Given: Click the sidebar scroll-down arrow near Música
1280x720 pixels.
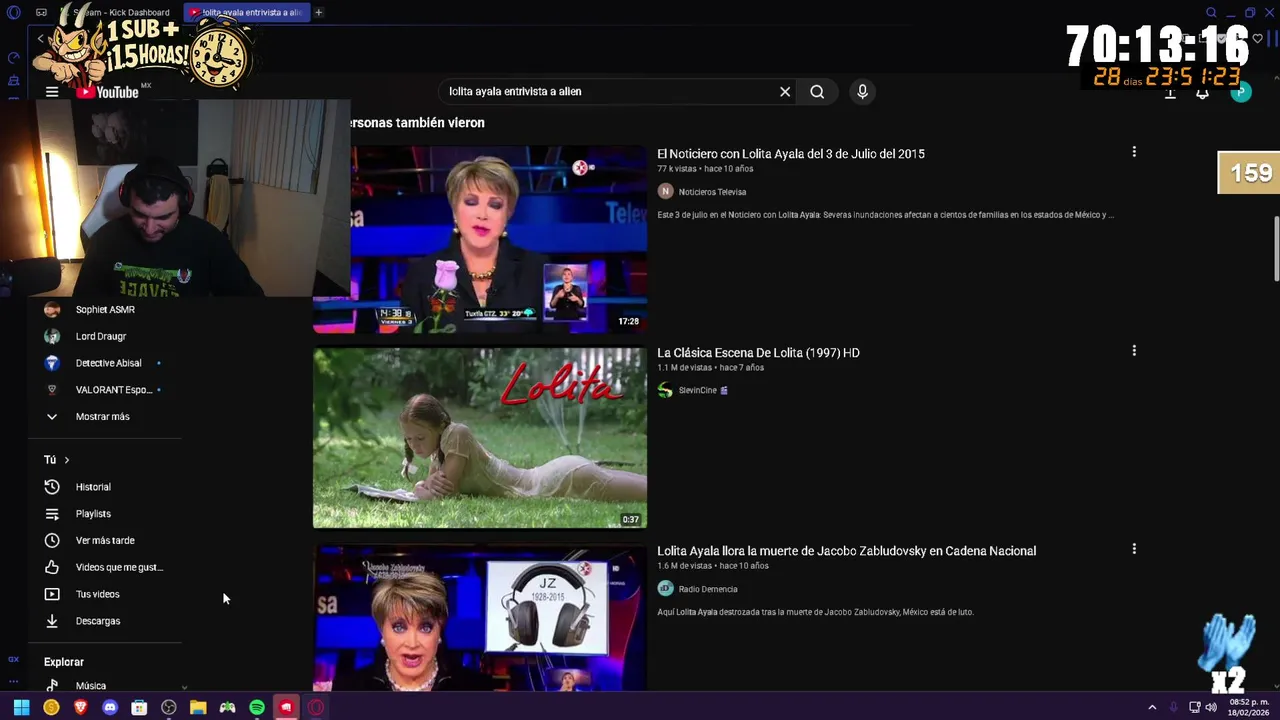Looking at the screenshot, I should (x=184, y=687).
